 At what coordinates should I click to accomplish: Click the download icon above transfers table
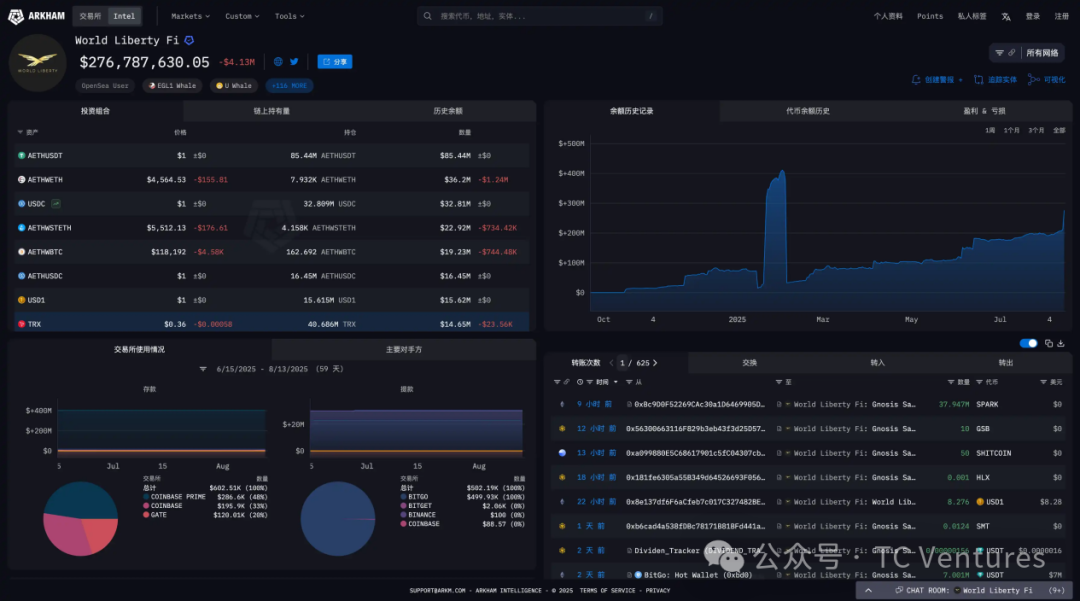click(x=1061, y=344)
